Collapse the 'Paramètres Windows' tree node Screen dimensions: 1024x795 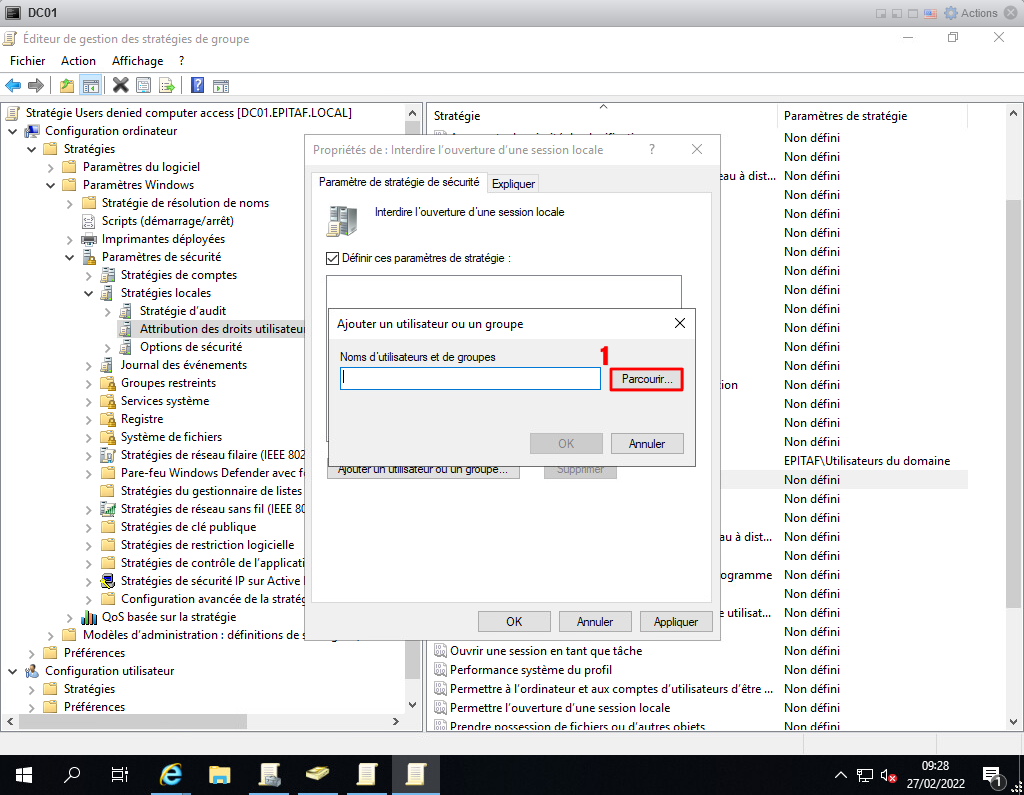pos(51,185)
